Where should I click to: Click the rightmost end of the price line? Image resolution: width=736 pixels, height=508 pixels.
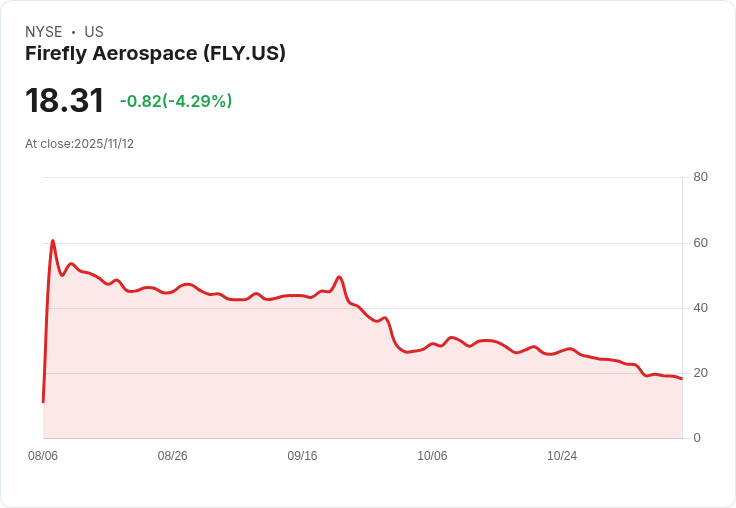(682, 378)
